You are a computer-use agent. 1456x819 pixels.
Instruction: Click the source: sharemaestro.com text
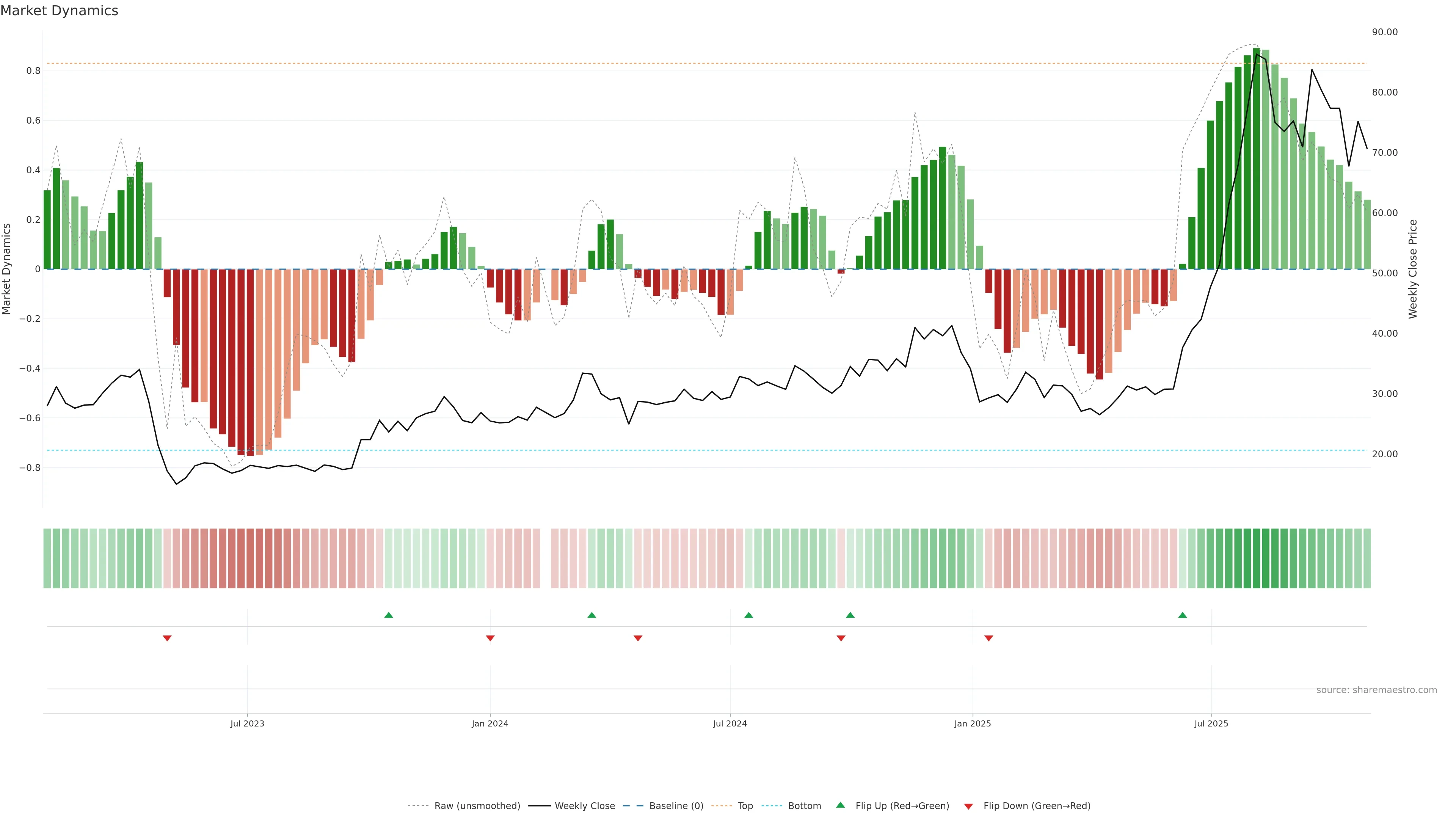point(1376,690)
